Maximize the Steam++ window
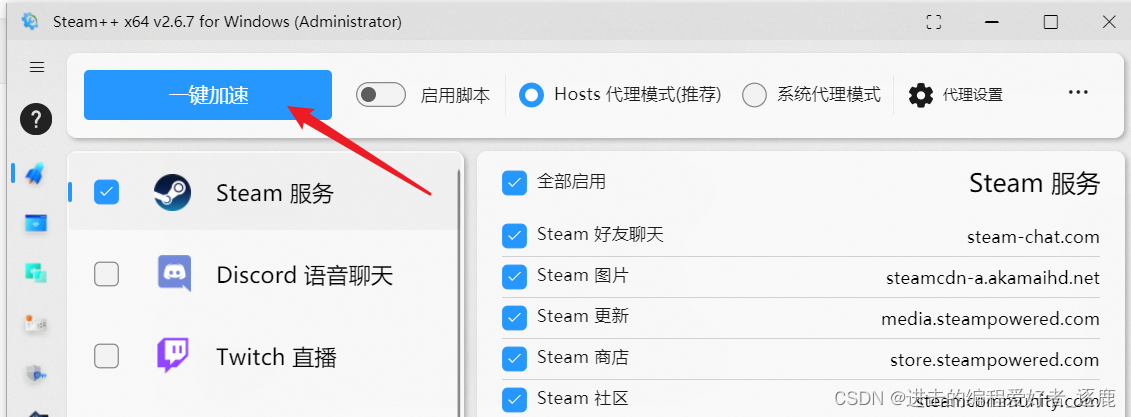Viewport: 1131px width, 417px height. (1051, 22)
